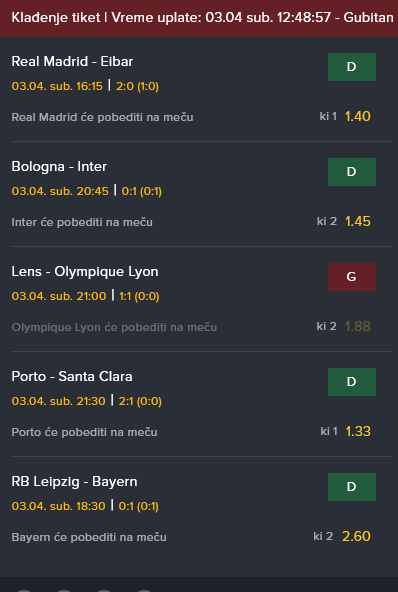Image resolution: width=398 pixels, height=592 pixels.
Task: Click the 'Bayern će pobediti na meču' description
Action: [89, 537]
